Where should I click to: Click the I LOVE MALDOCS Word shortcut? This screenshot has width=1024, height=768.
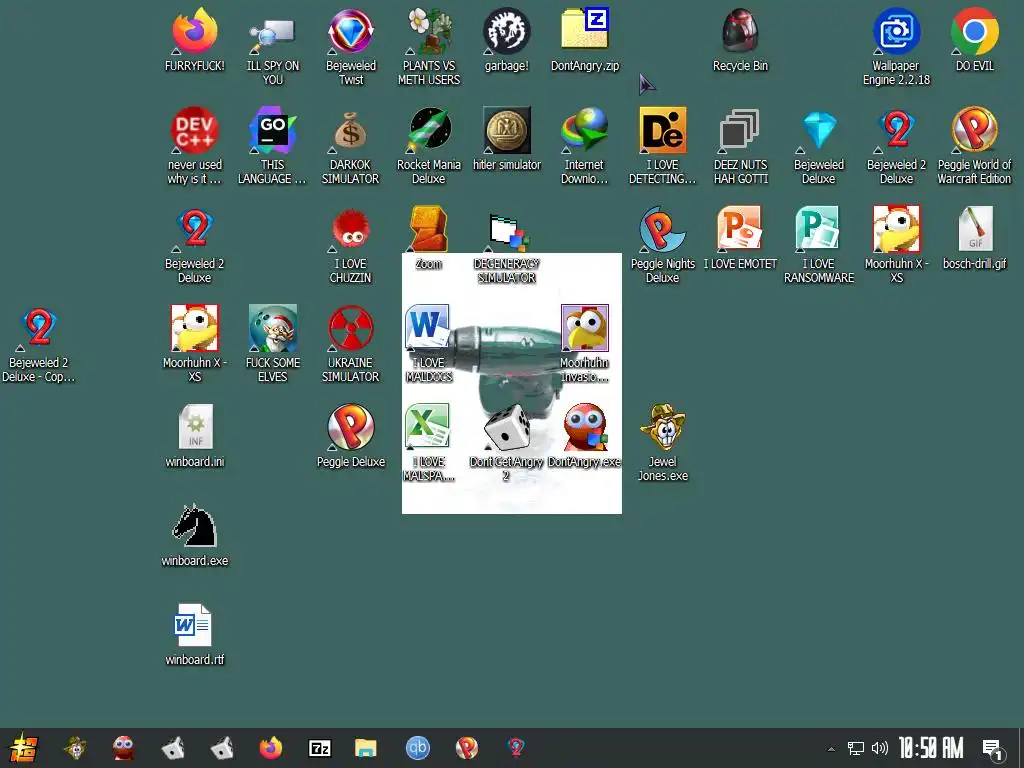tap(429, 345)
